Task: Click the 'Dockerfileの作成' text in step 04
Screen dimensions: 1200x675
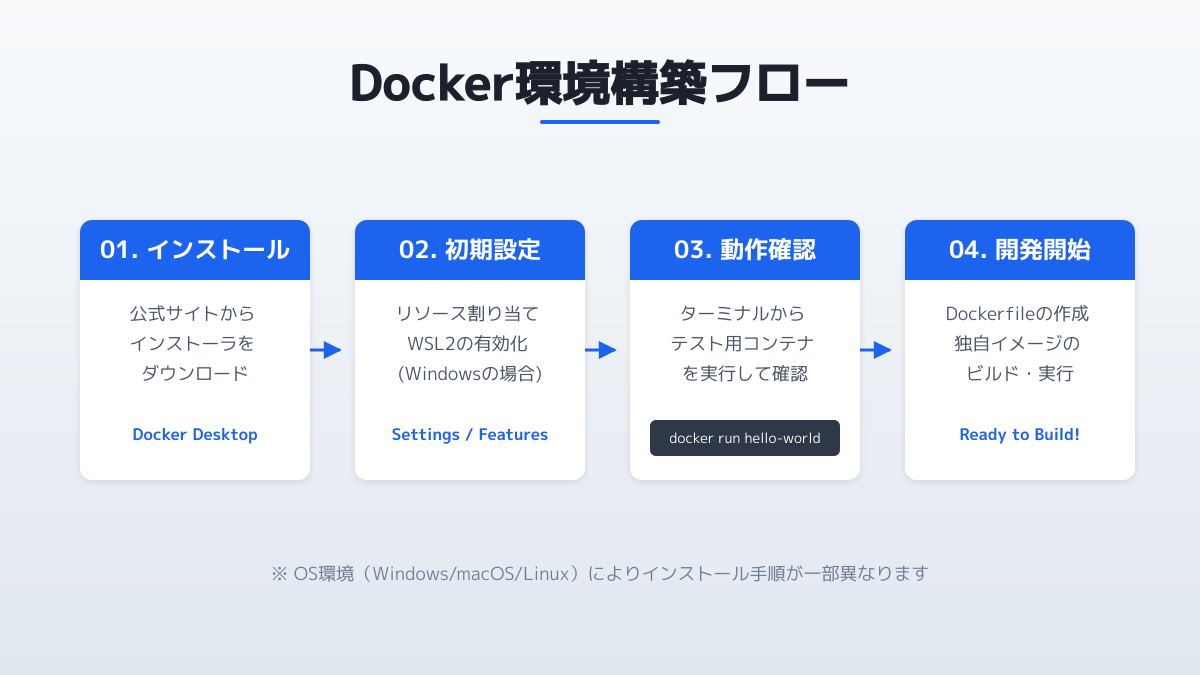Action: 1017,314
